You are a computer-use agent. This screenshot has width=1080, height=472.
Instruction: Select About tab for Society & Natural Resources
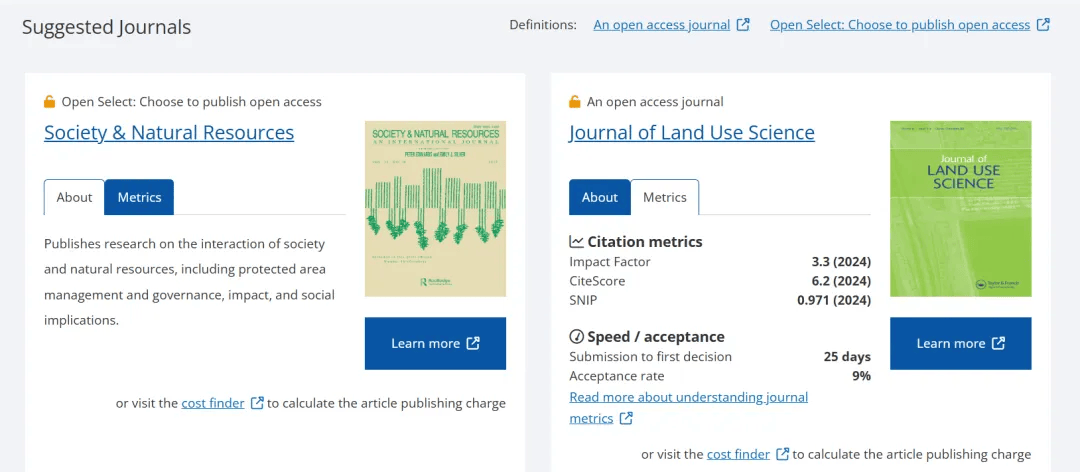click(x=74, y=197)
